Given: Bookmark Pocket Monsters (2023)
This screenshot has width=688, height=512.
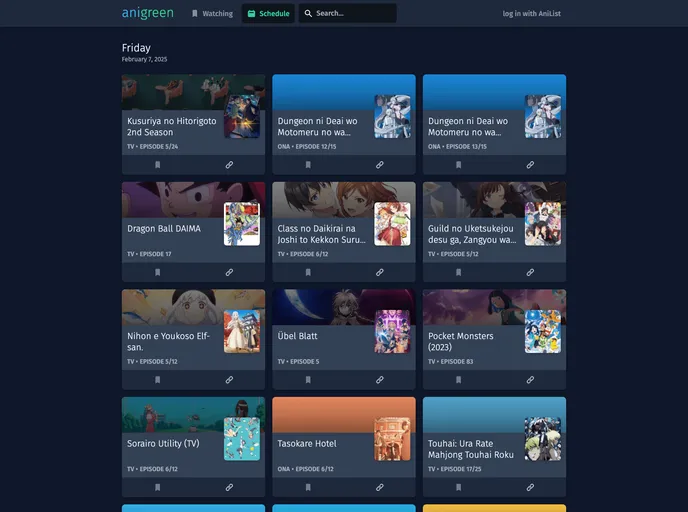Looking at the screenshot, I should tap(459, 380).
